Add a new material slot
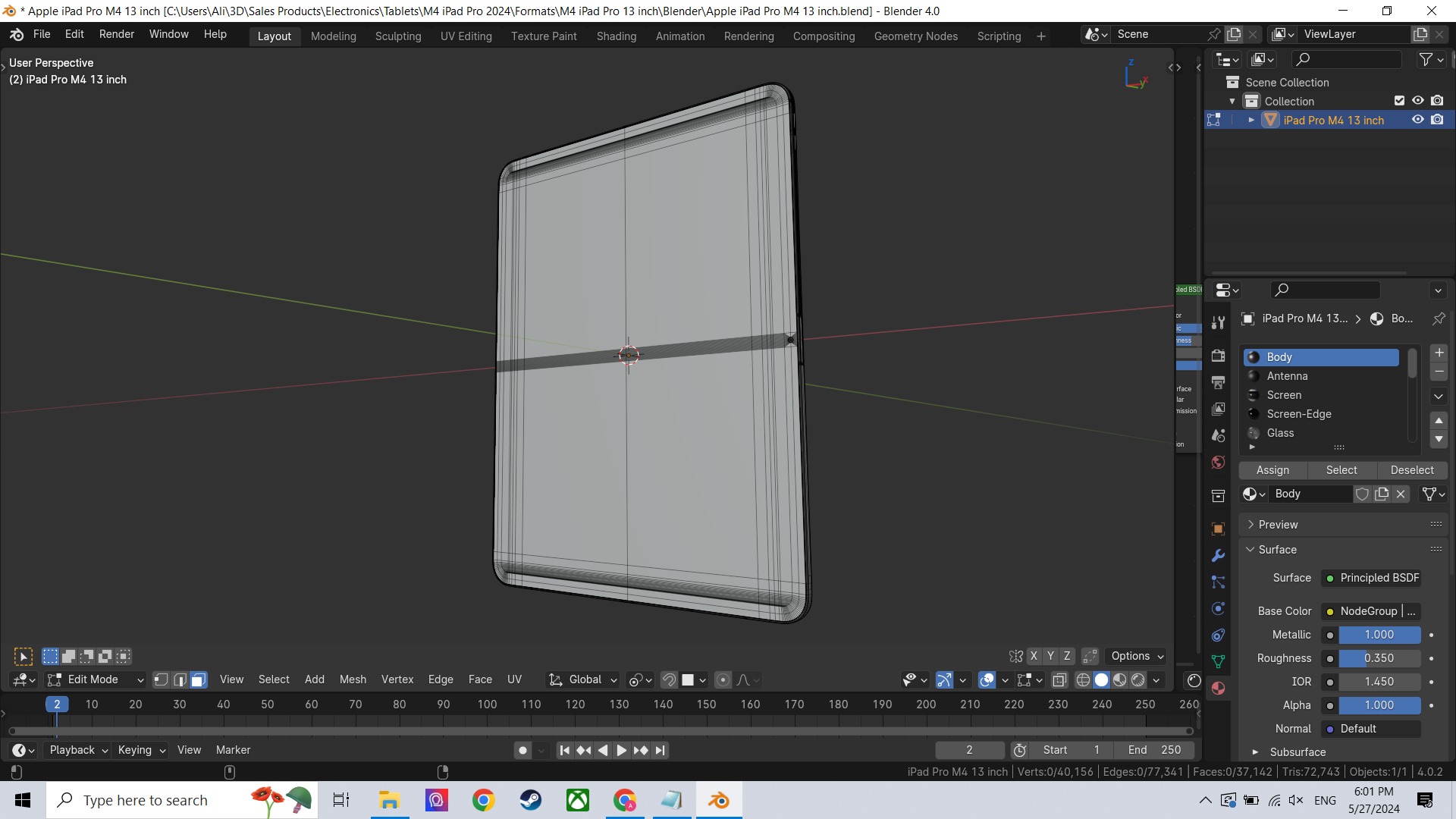This screenshot has width=1456, height=819. pos(1439,353)
